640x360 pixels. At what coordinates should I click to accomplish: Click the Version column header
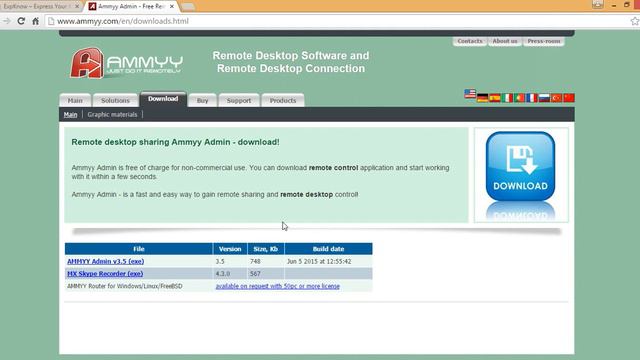click(230, 249)
